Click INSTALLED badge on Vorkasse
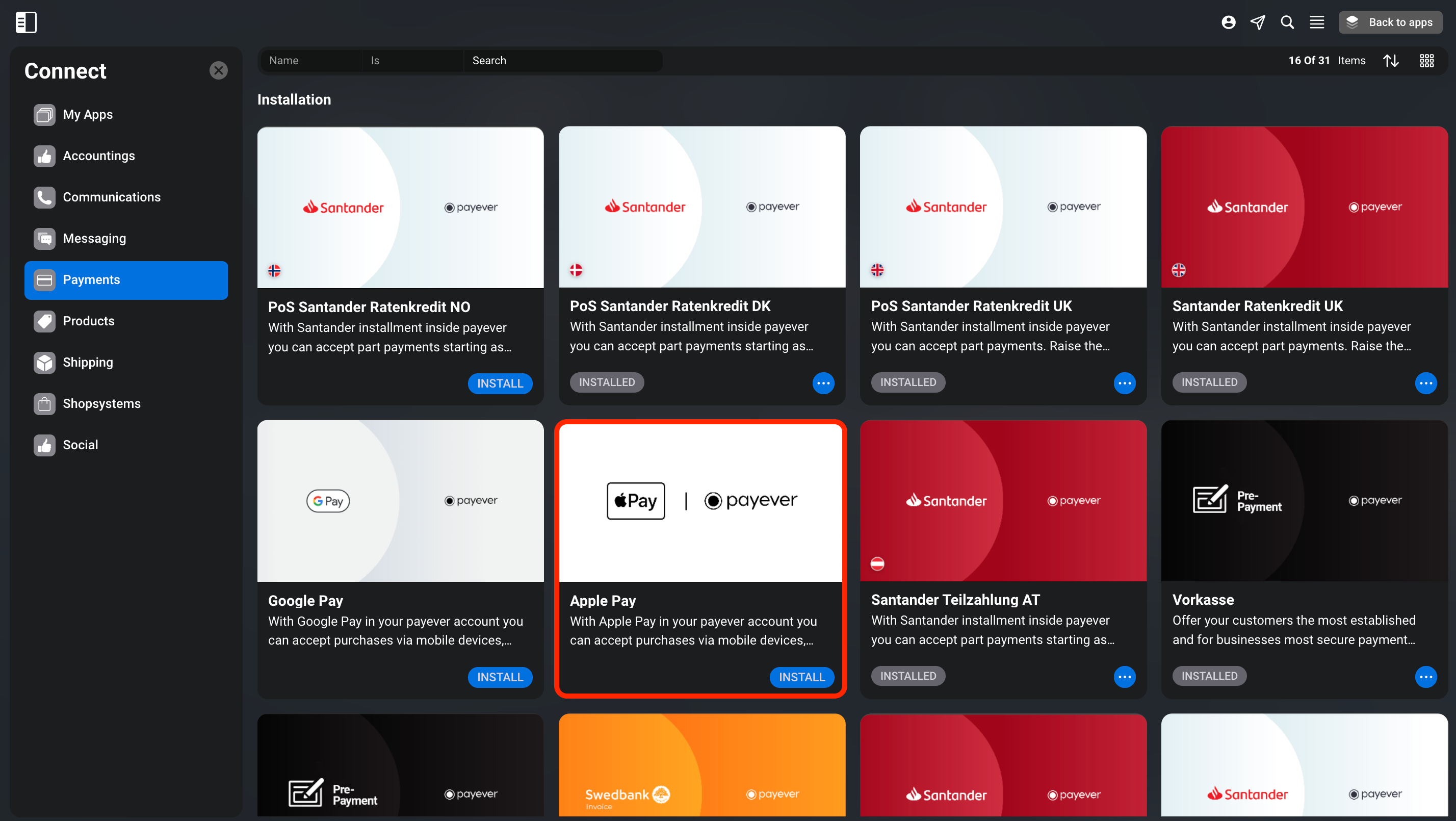Image resolution: width=1456 pixels, height=821 pixels. [1209, 676]
